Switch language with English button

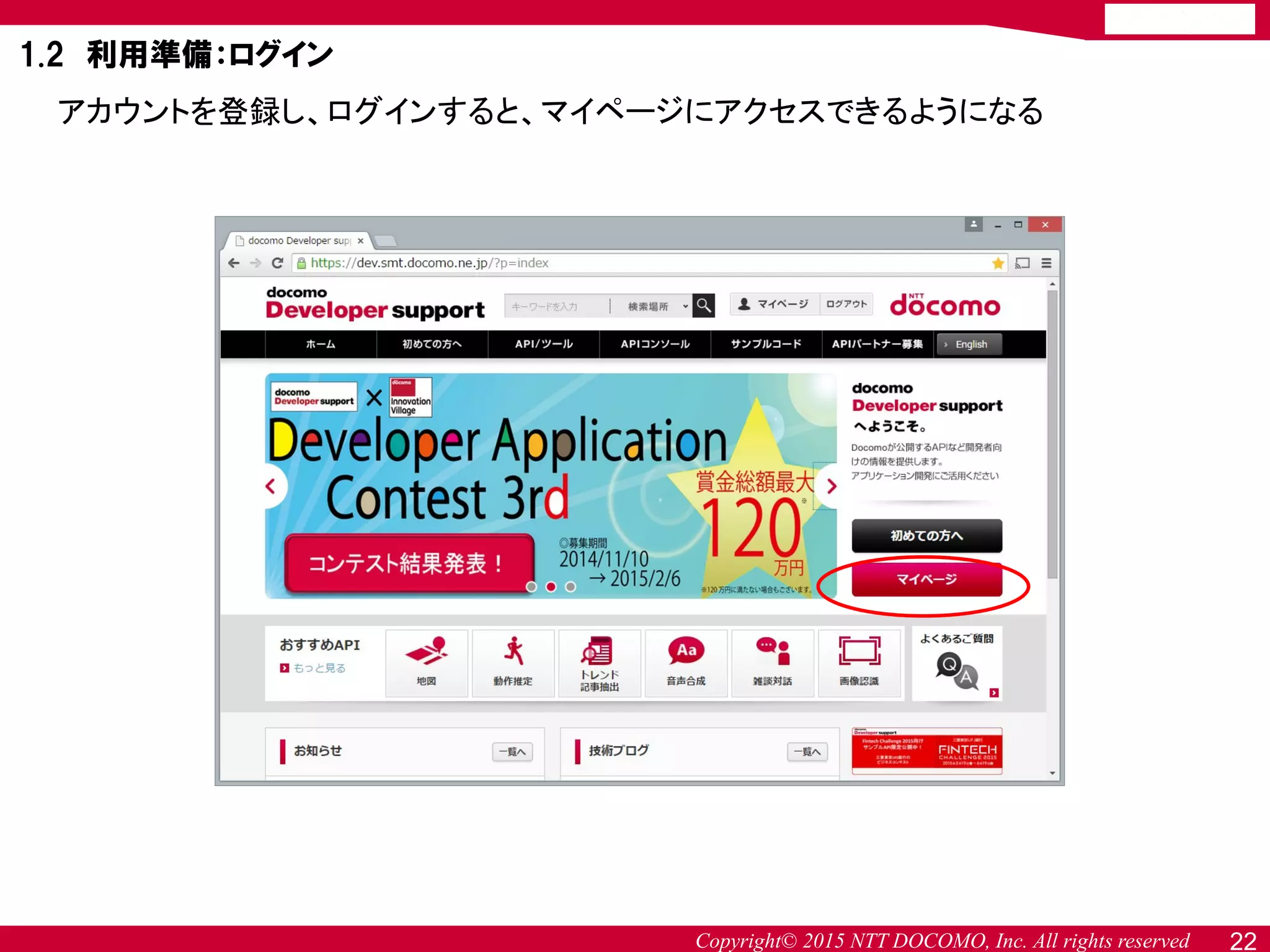pyautogui.click(x=969, y=345)
